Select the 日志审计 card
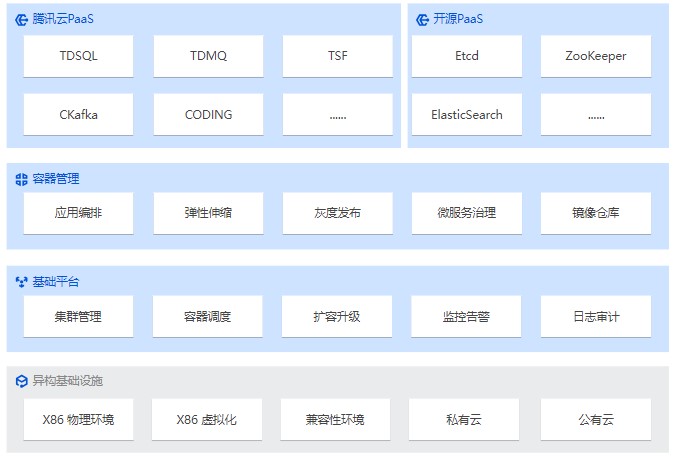Viewport: 677px width, 460px height. pos(596,317)
